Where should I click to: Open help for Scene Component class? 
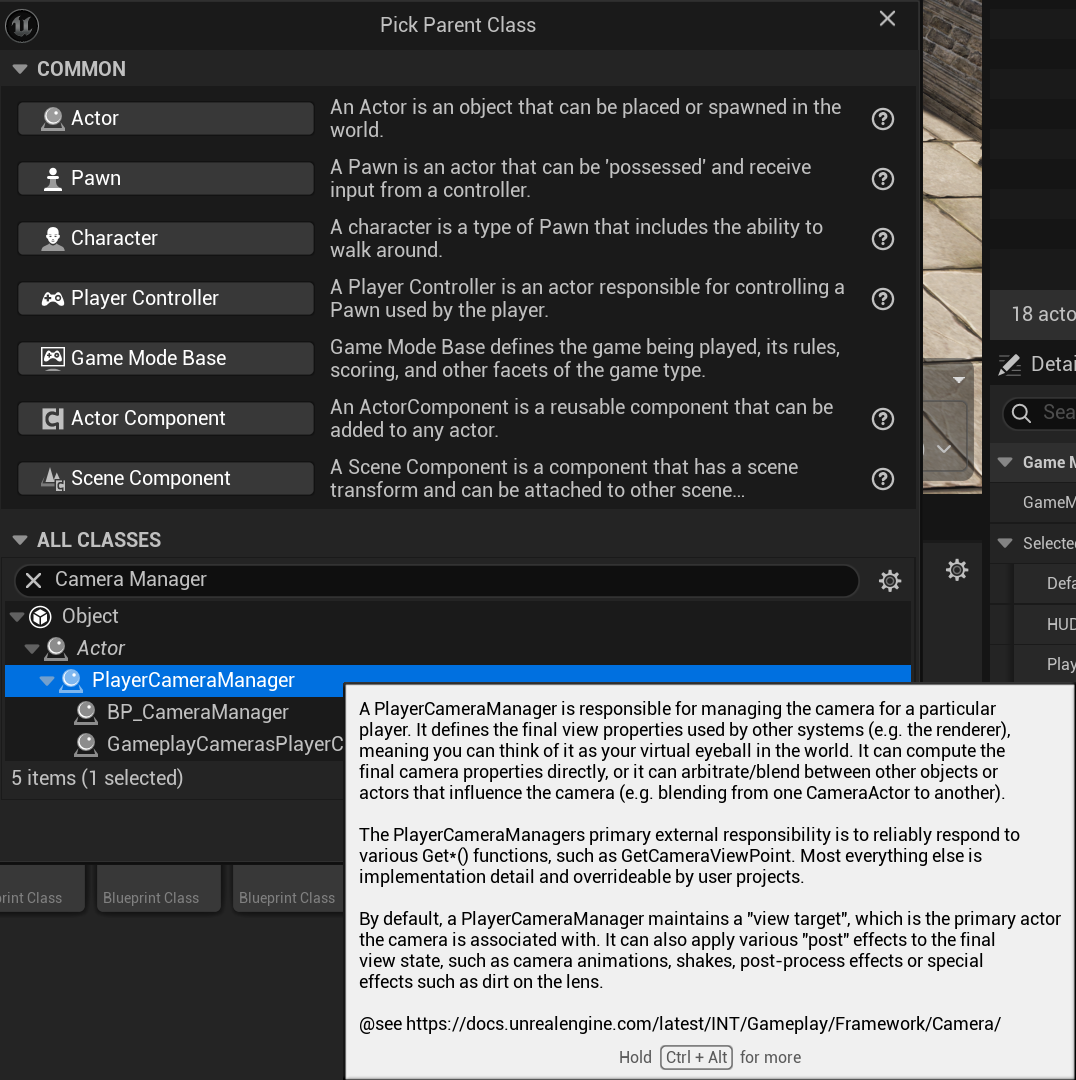pos(882,479)
